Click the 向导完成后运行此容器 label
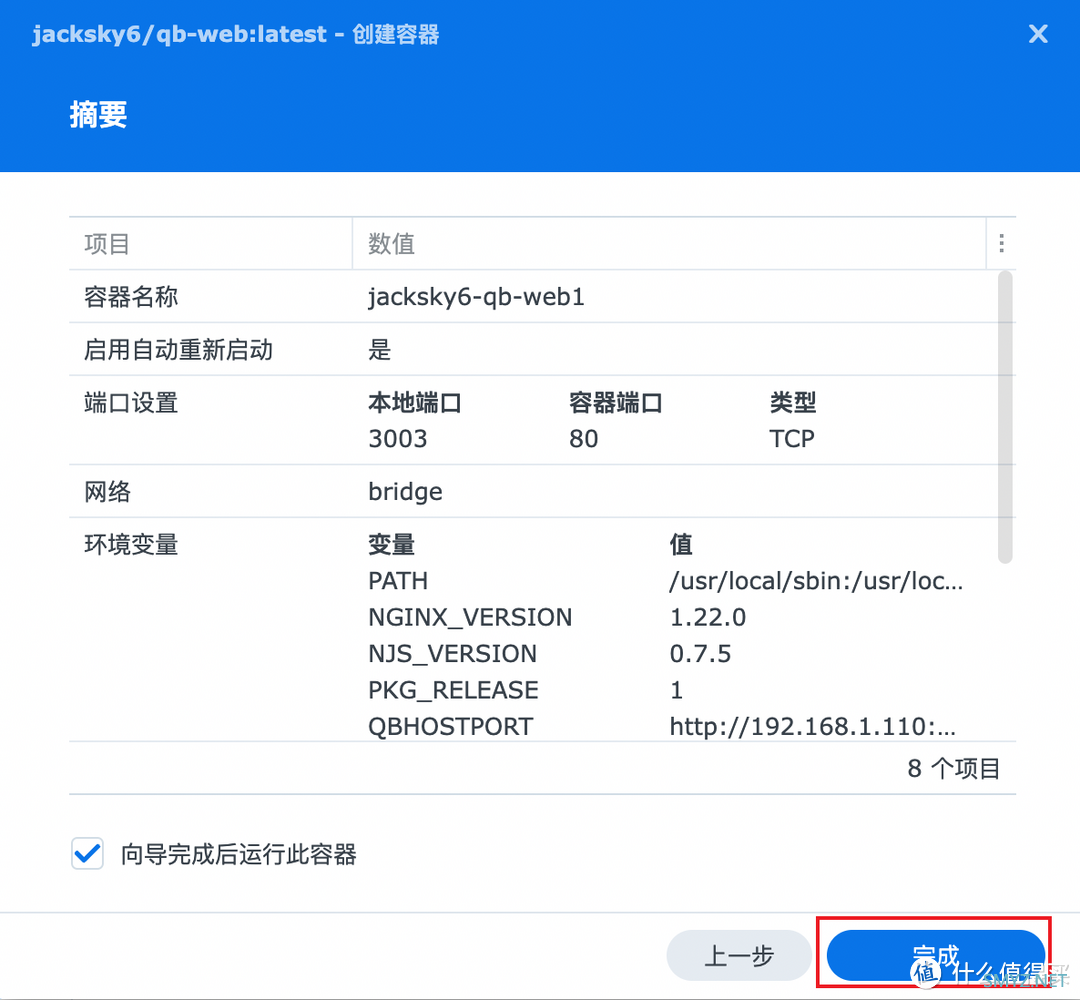 [238, 854]
